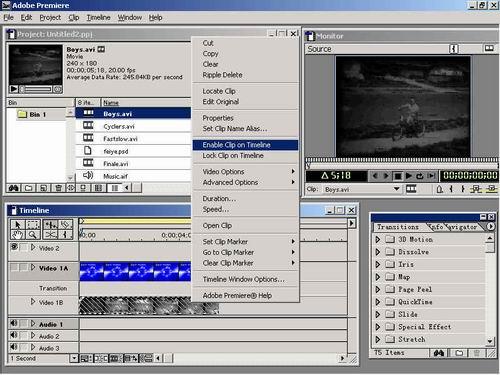Open the Clip dropdown showing Boys.avi

click(396, 189)
